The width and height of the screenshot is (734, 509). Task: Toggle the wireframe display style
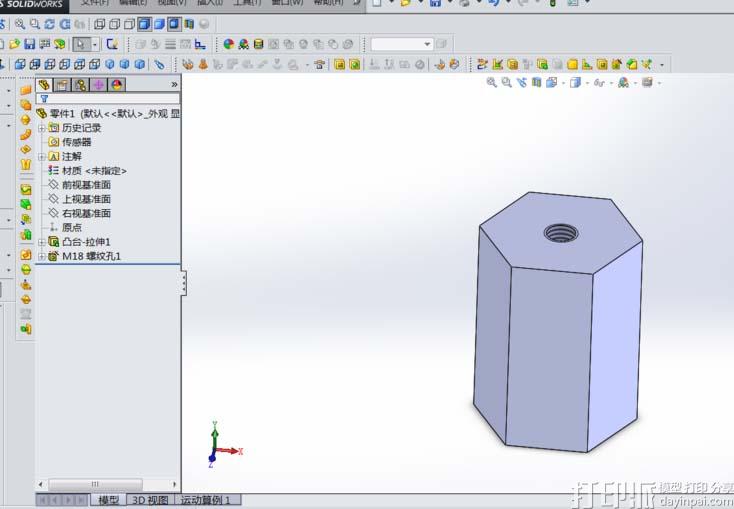[100, 23]
